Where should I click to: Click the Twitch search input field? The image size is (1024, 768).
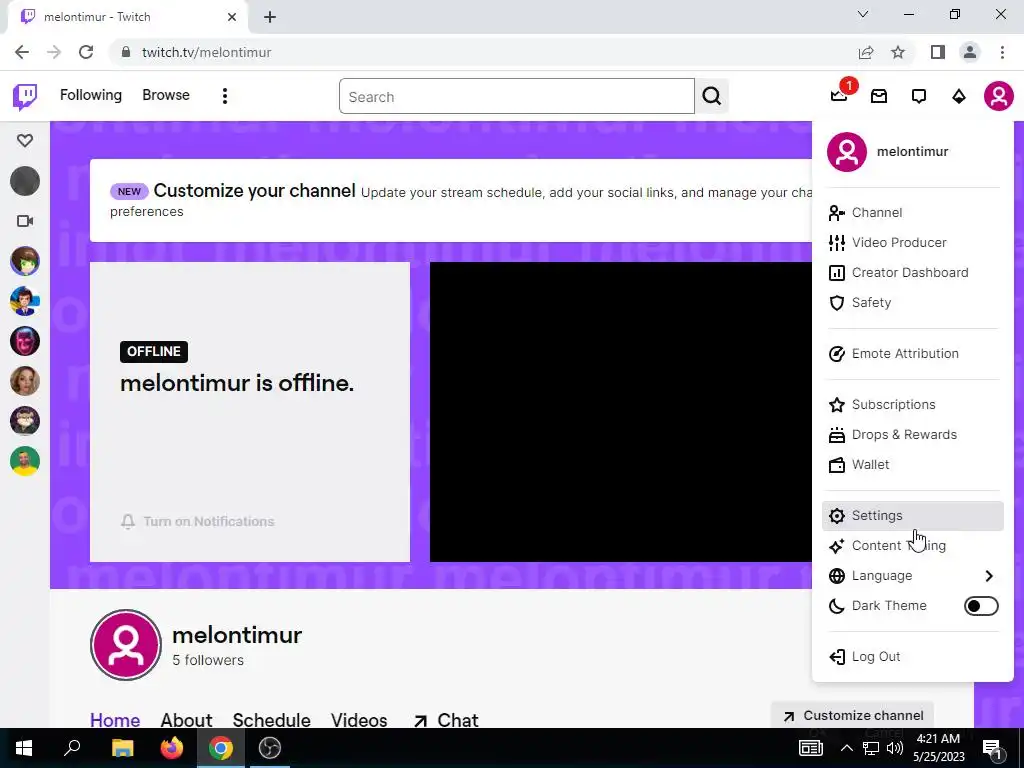click(517, 97)
